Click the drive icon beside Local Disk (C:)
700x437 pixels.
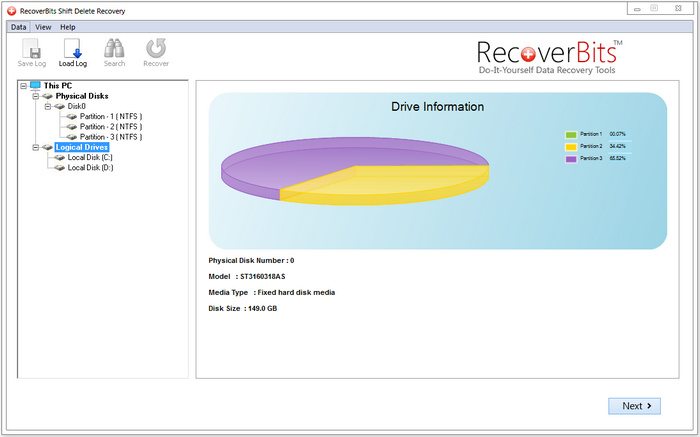coord(59,158)
